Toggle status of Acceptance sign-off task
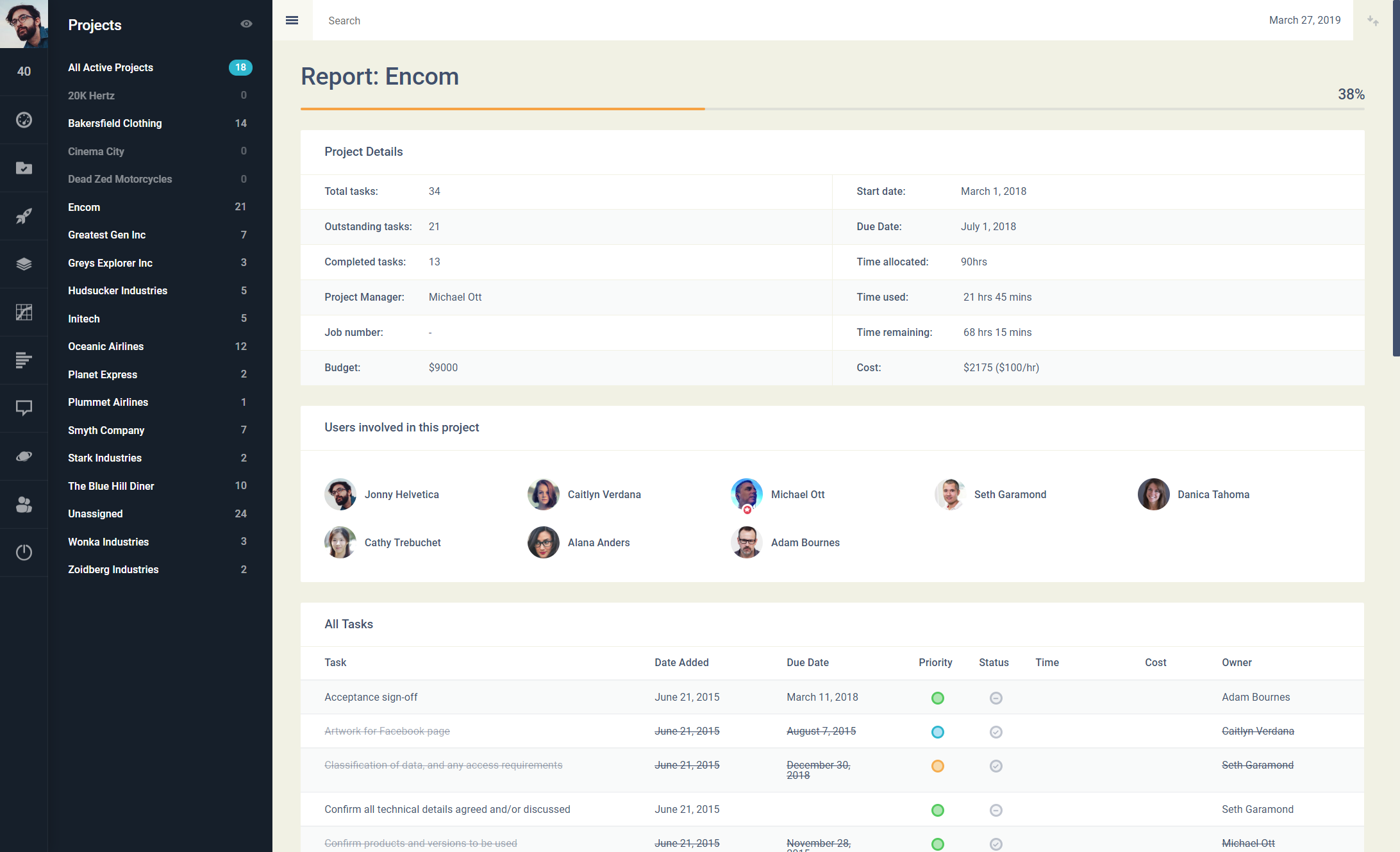Screen dimensions: 1400x852 point(996,698)
